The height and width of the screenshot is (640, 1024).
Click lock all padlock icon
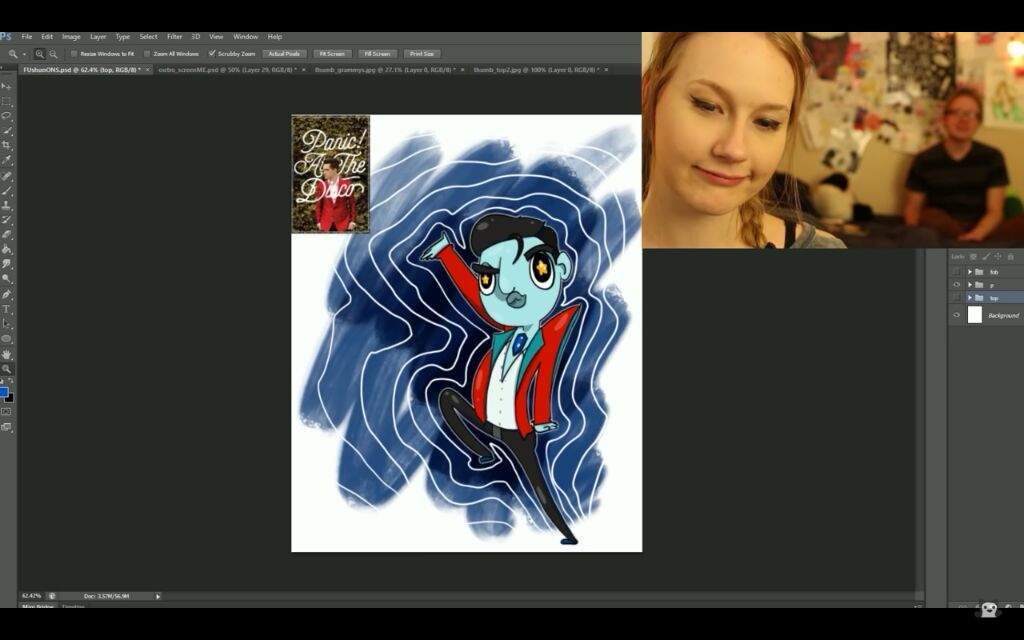(x=1010, y=257)
